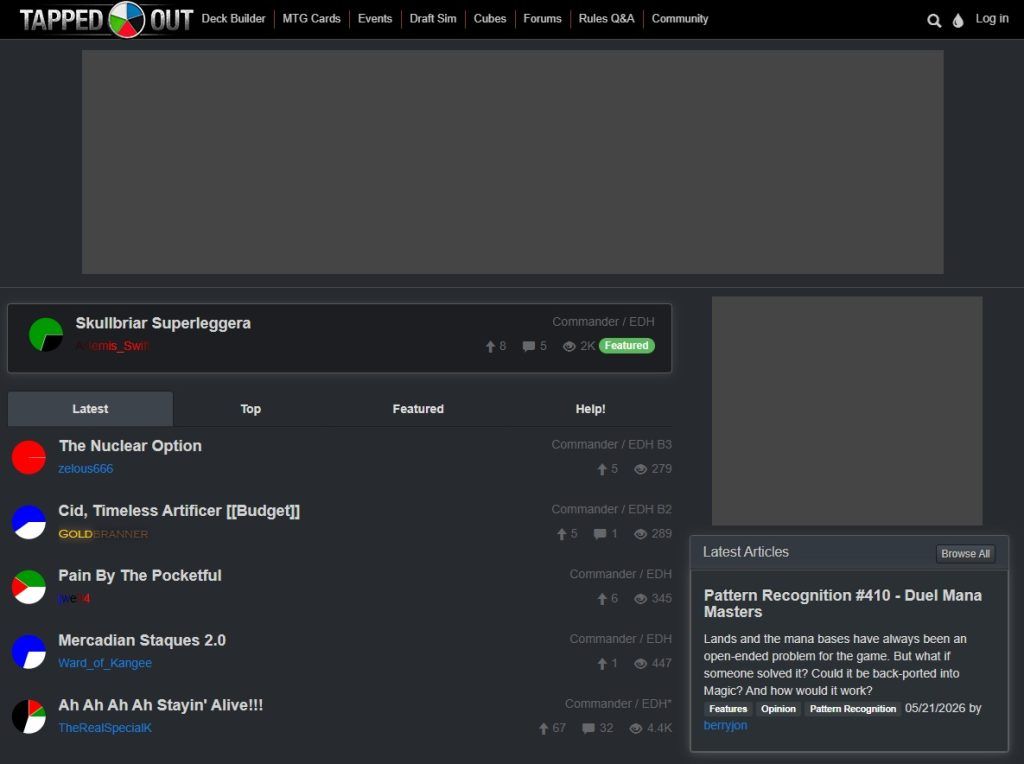Open the Draft Sim menu
This screenshot has height=764, width=1024.
(433, 19)
